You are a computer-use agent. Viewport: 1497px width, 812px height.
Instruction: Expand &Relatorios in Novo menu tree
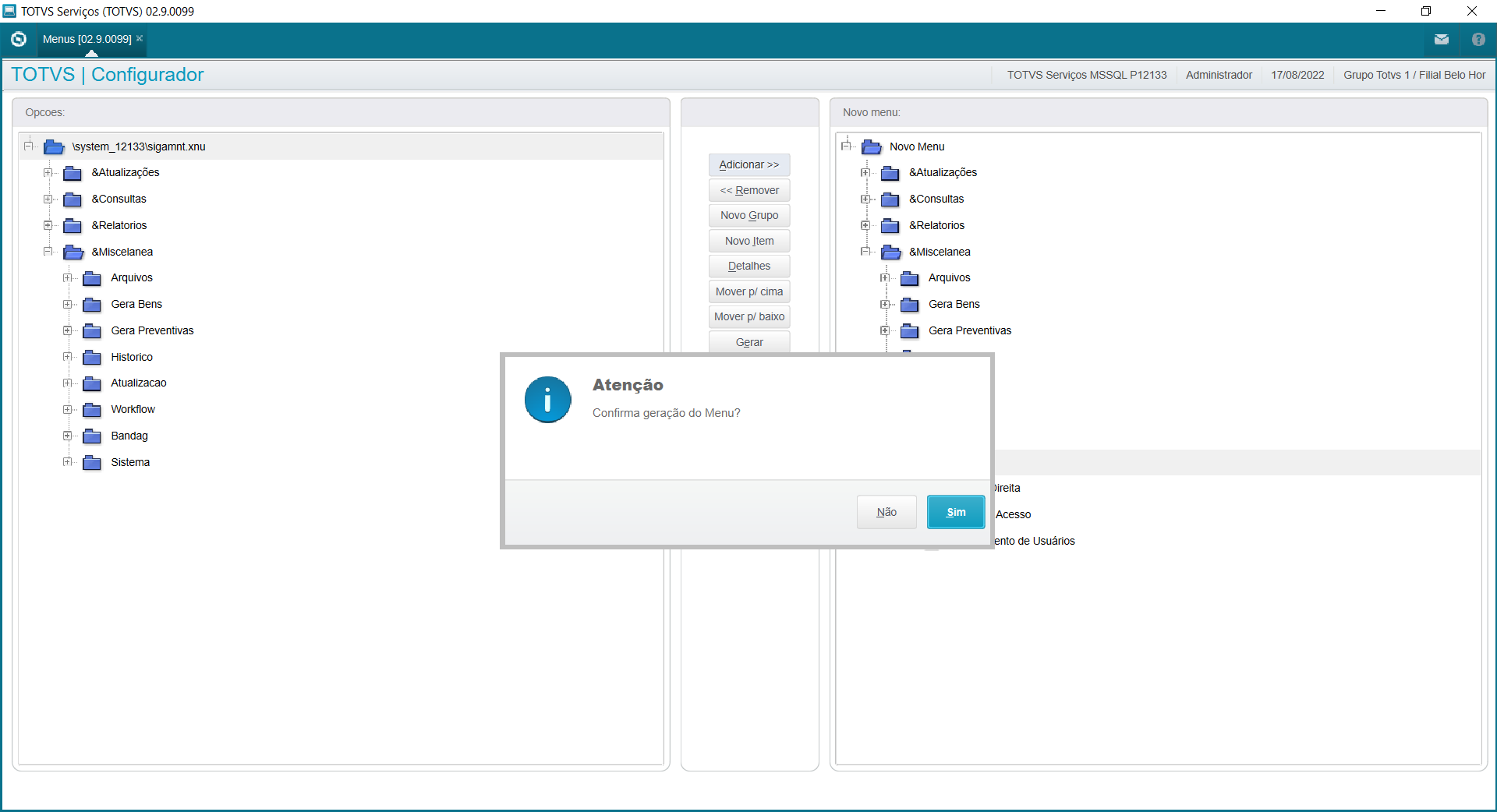[x=865, y=225]
